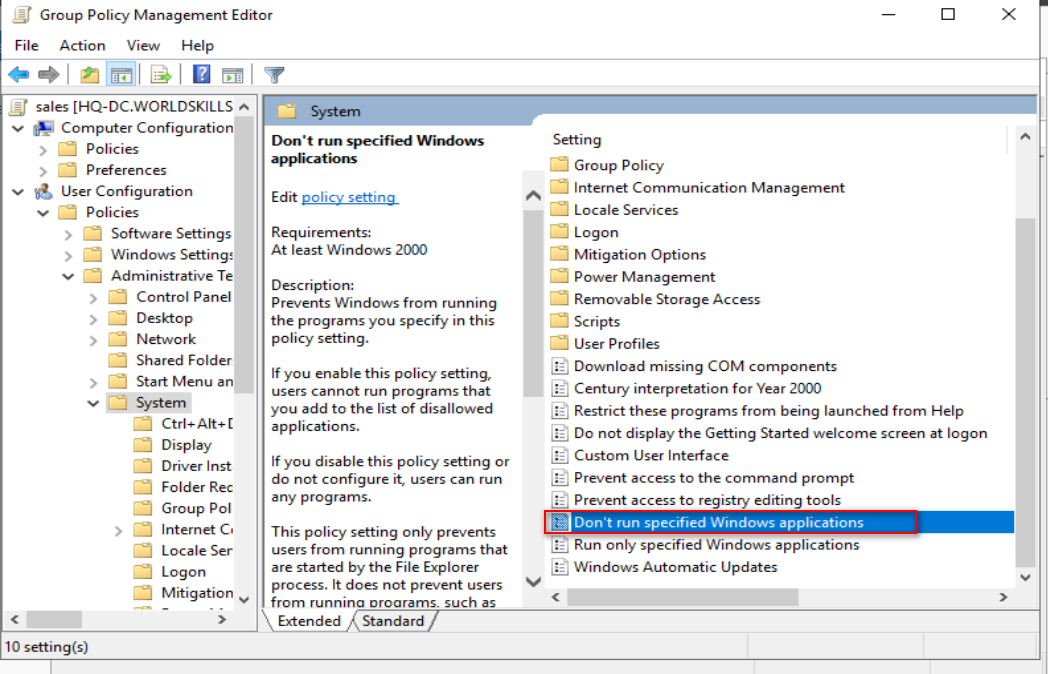
Task: Click the Back navigation arrow
Action: tap(18, 74)
